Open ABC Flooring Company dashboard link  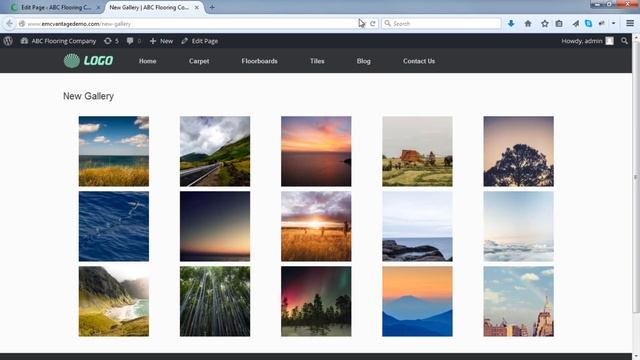(x=58, y=41)
